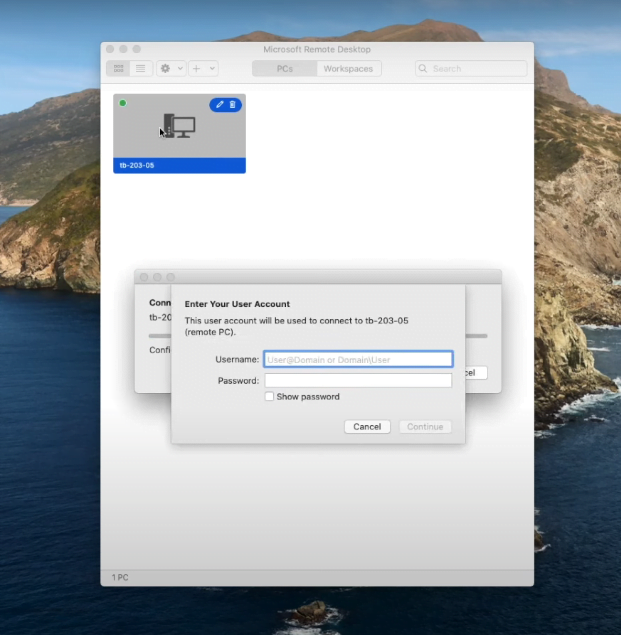621x635 pixels.
Task: Switch to grid view icon in toolbar
Action: 119,69
